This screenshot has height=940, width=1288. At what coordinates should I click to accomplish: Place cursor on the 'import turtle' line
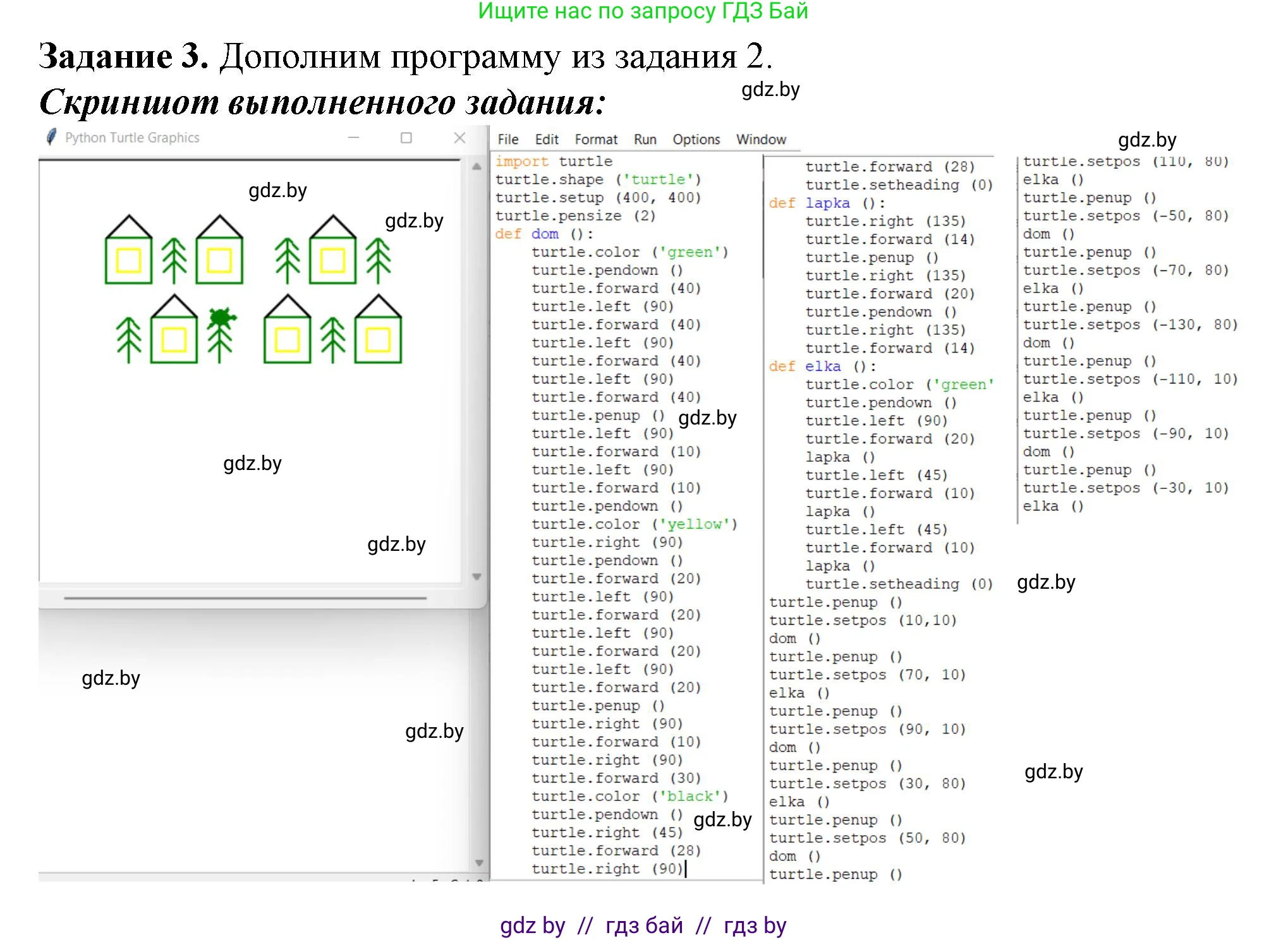(553, 161)
